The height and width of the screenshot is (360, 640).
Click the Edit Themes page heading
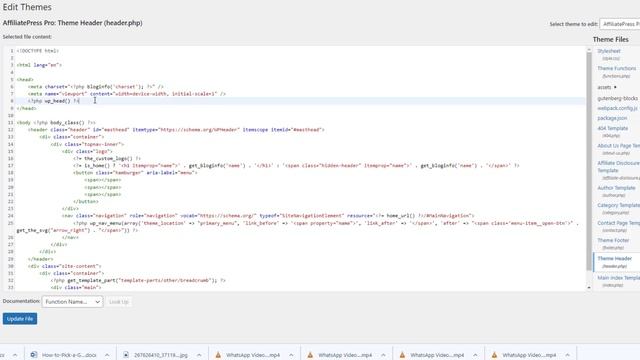tap(27, 7)
